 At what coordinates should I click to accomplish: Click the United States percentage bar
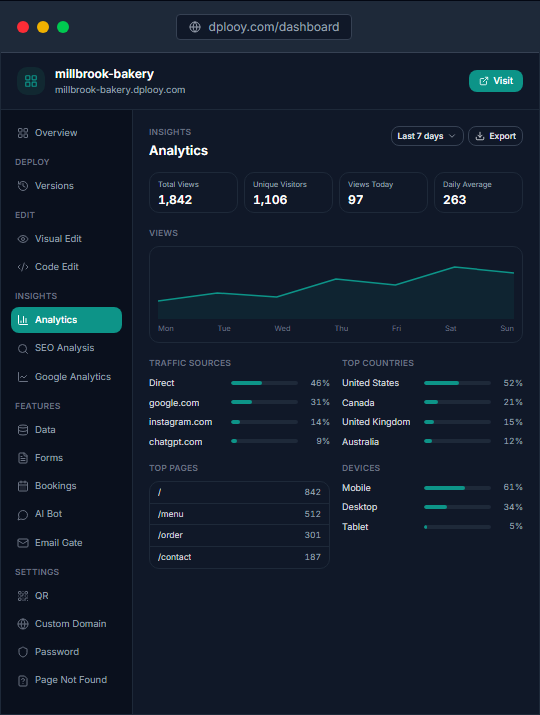click(x=457, y=383)
